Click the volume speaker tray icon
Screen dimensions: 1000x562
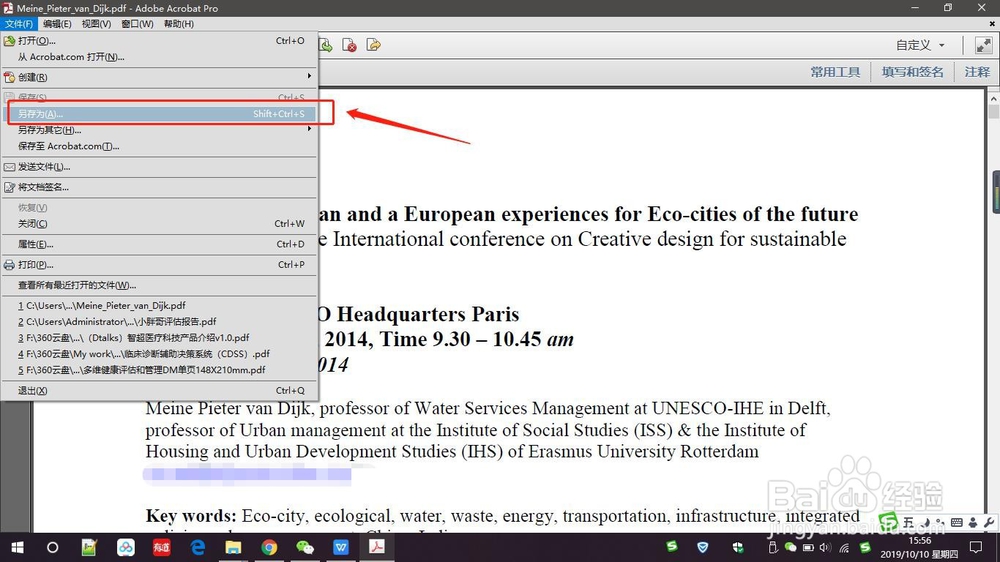(x=825, y=547)
